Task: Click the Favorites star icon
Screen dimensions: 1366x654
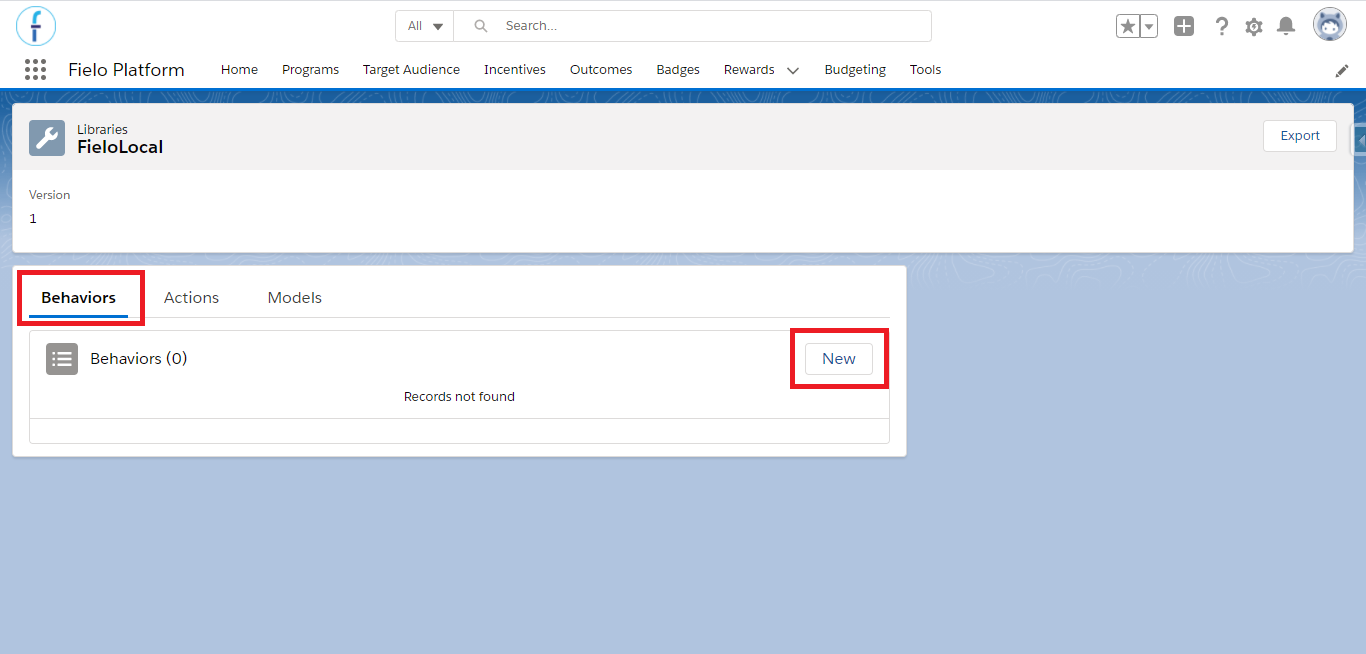Action: pos(1127,27)
